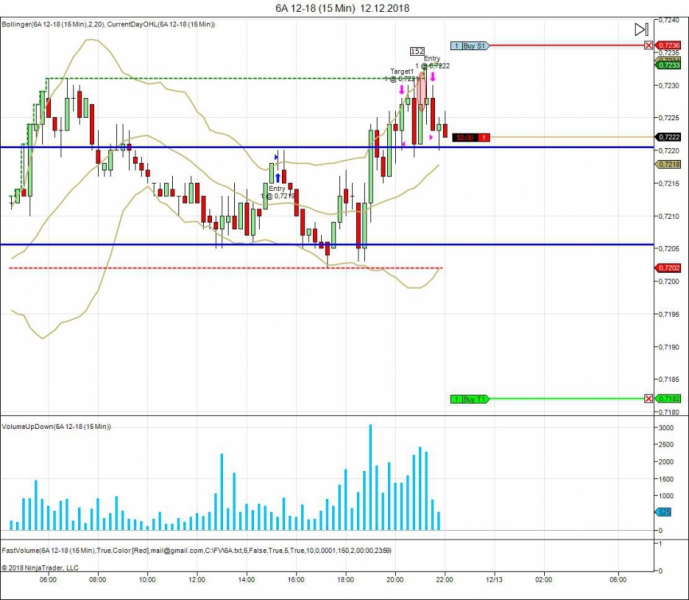The width and height of the screenshot is (689, 600).
Task: Click the blue volume value marker
Action: pyautogui.click(x=663, y=512)
